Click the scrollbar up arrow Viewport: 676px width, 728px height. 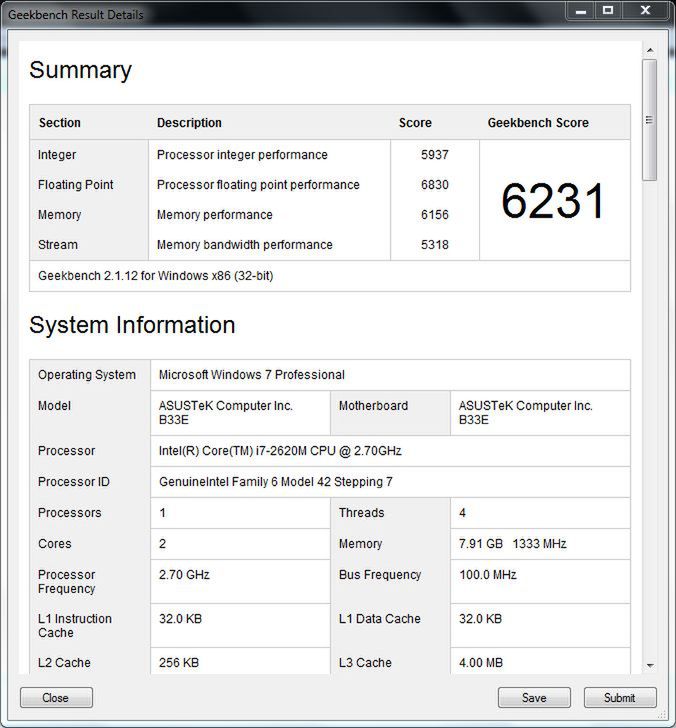click(x=650, y=50)
